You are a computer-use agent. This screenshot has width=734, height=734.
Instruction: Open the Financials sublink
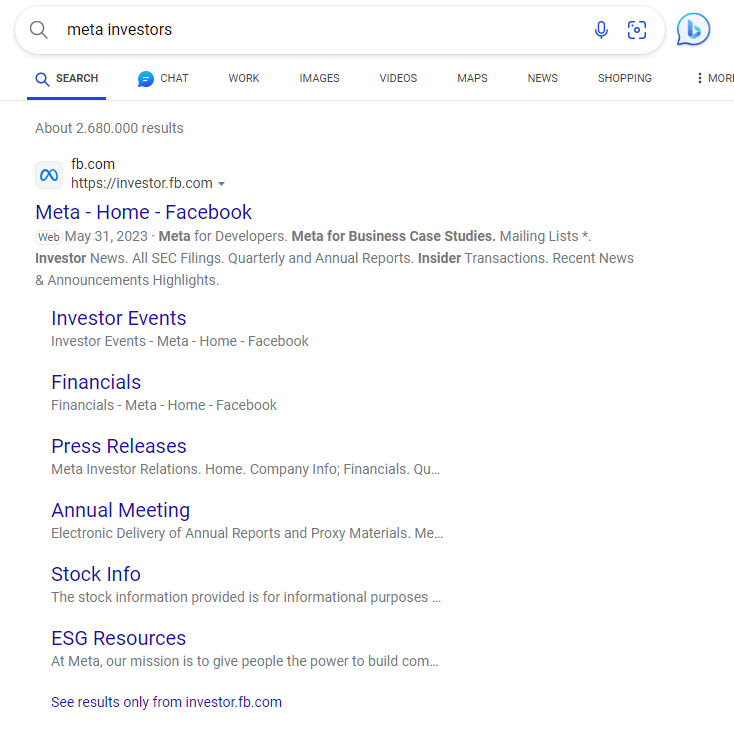click(96, 382)
